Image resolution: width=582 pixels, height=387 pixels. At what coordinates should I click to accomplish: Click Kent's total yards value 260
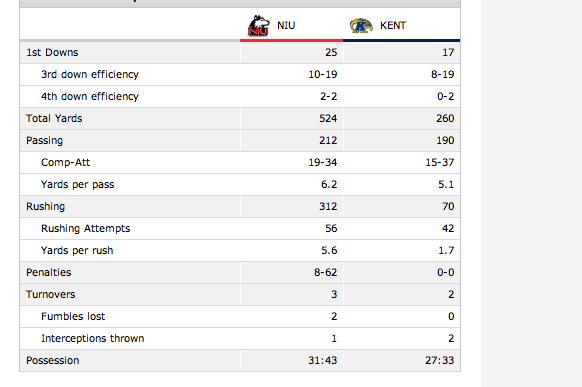(x=445, y=118)
